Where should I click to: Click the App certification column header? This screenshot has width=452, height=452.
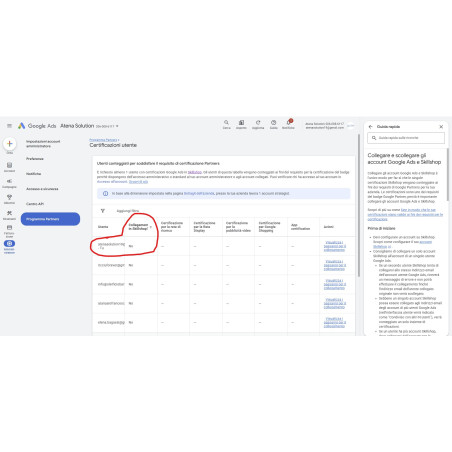tap(300, 227)
